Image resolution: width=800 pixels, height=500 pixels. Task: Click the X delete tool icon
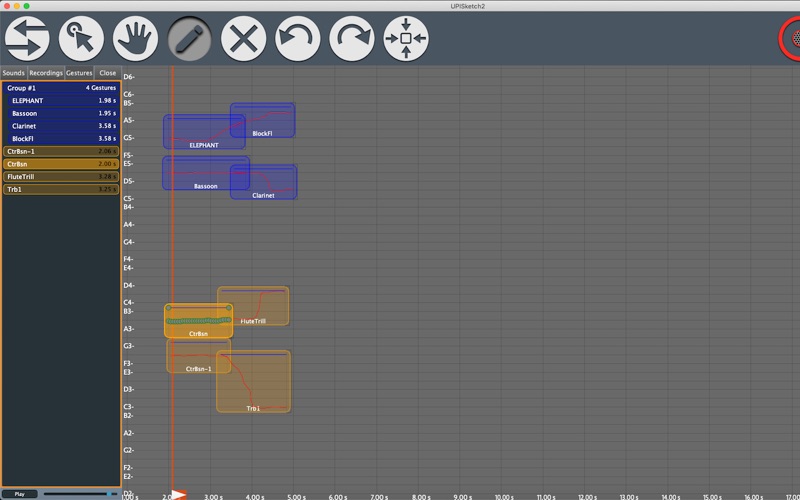tap(243, 38)
